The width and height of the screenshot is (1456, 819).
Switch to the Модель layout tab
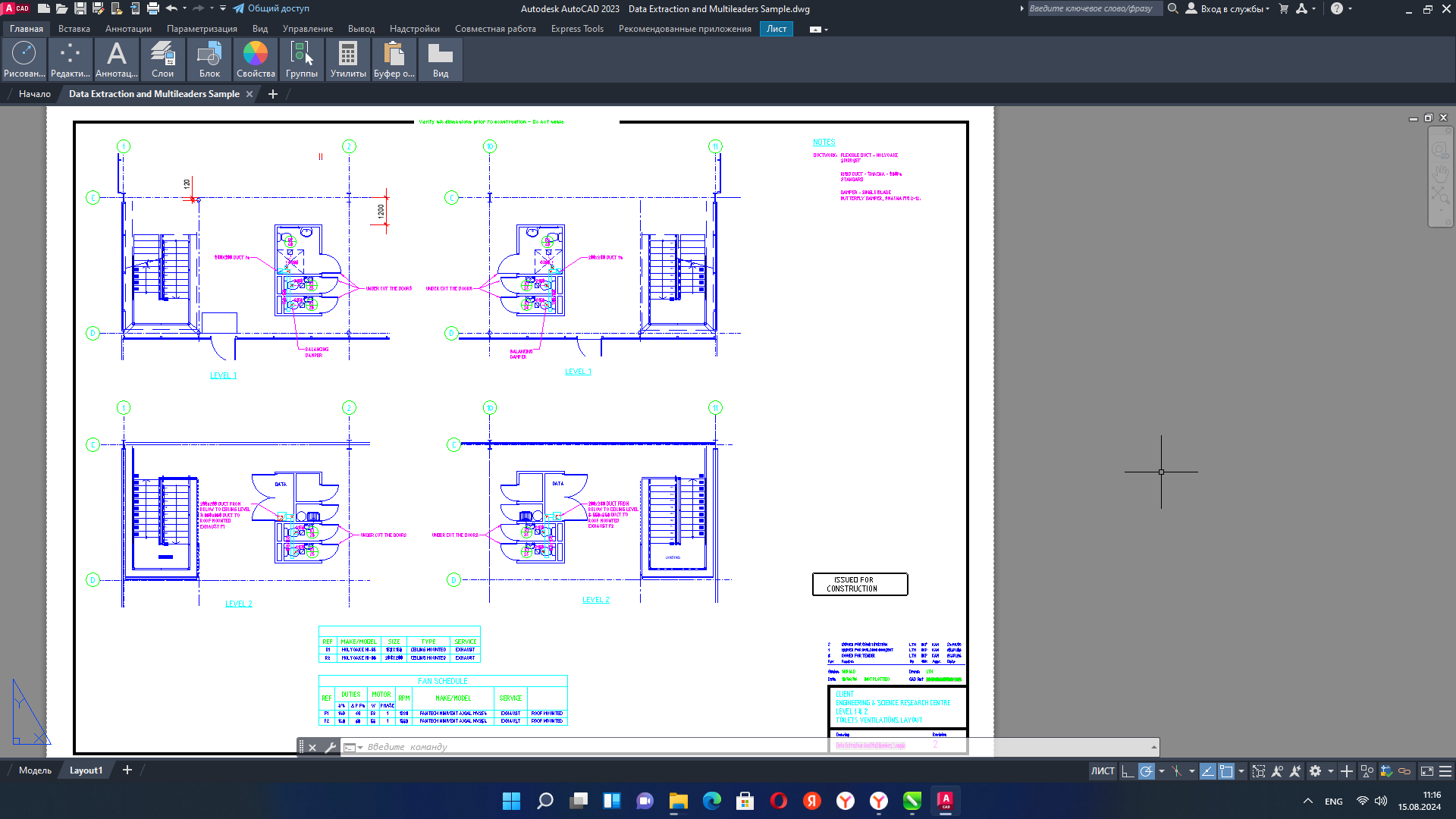[35, 770]
